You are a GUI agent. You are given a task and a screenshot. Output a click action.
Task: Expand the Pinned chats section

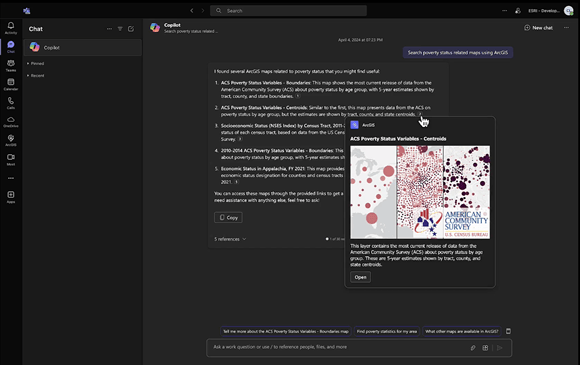pos(36,64)
